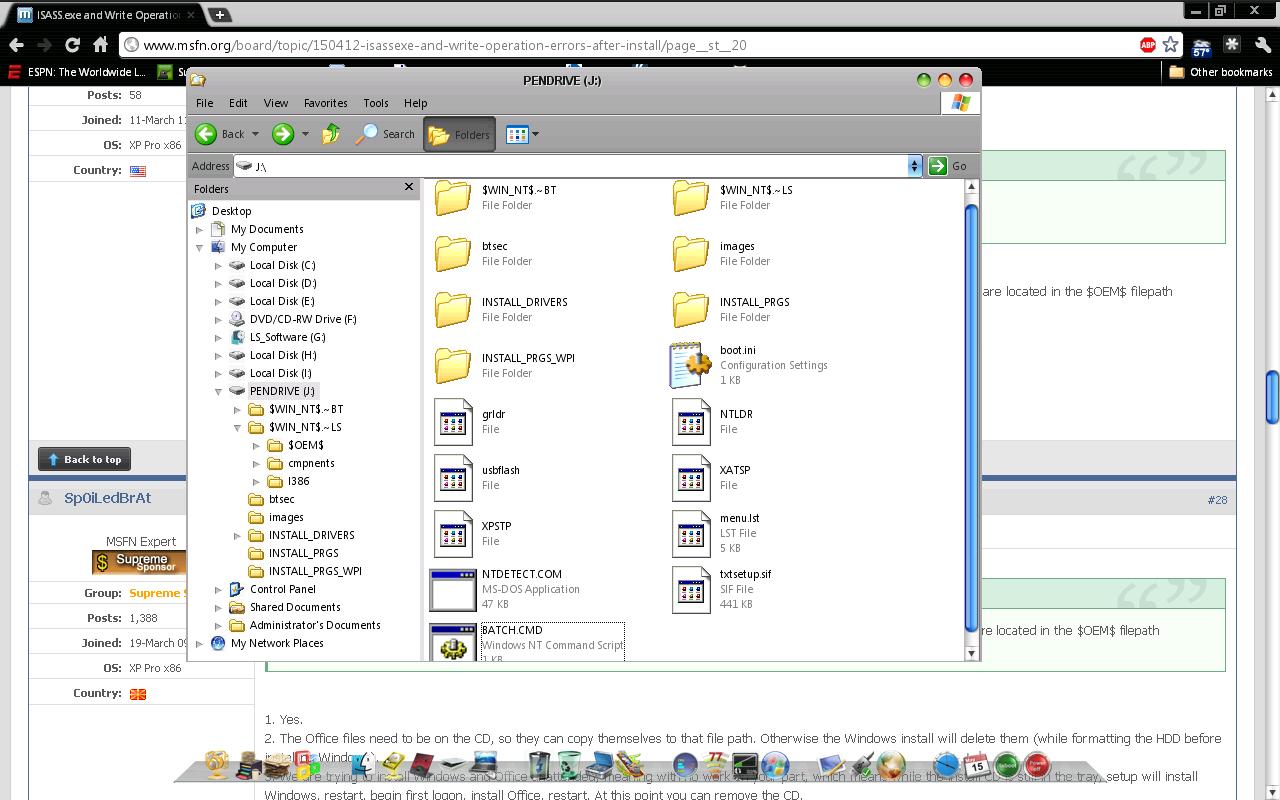Open the Sp0iLedBrAt user profile link
Viewport: 1280px width, 800px height.
pos(107,498)
